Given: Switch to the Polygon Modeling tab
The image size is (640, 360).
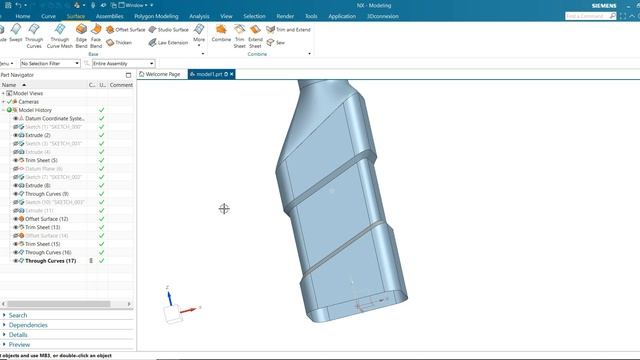Looking at the screenshot, I should coord(156,16).
